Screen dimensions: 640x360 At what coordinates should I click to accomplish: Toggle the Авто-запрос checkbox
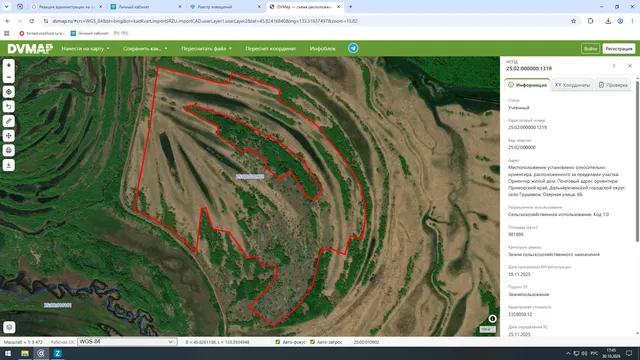[x=313, y=342]
